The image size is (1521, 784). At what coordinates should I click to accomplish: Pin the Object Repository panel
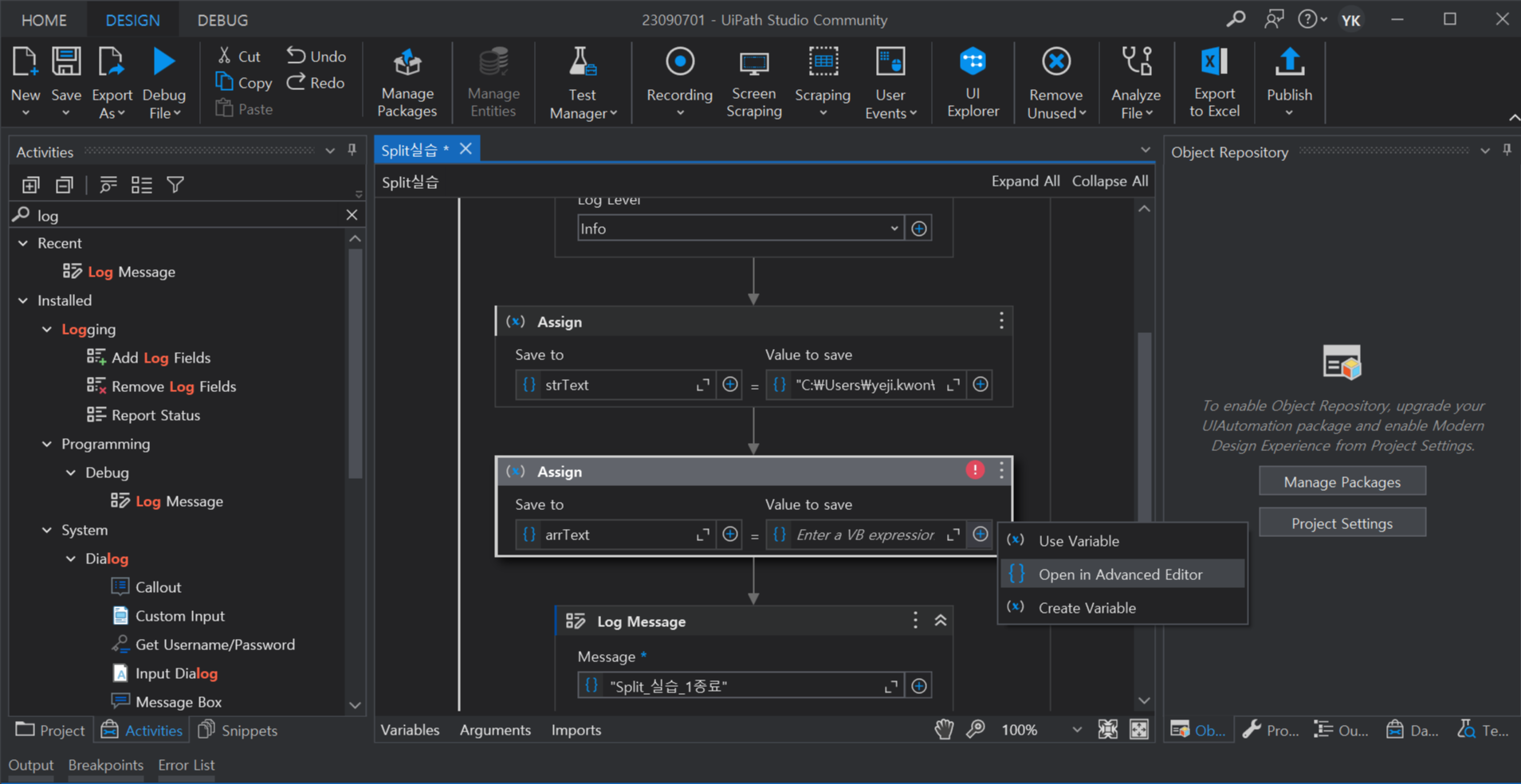pyautogui.click(x=1507, y=150)
